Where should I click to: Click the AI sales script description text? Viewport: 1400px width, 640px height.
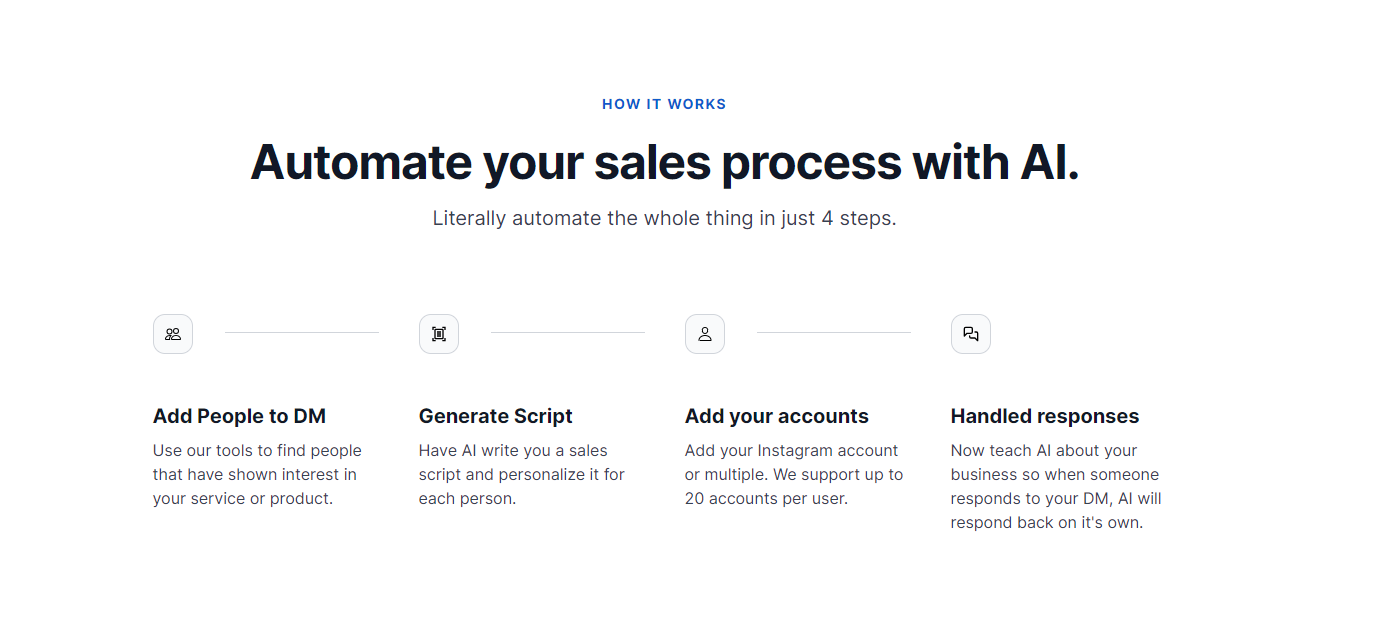pyautogui.click(x=522, y=475)
